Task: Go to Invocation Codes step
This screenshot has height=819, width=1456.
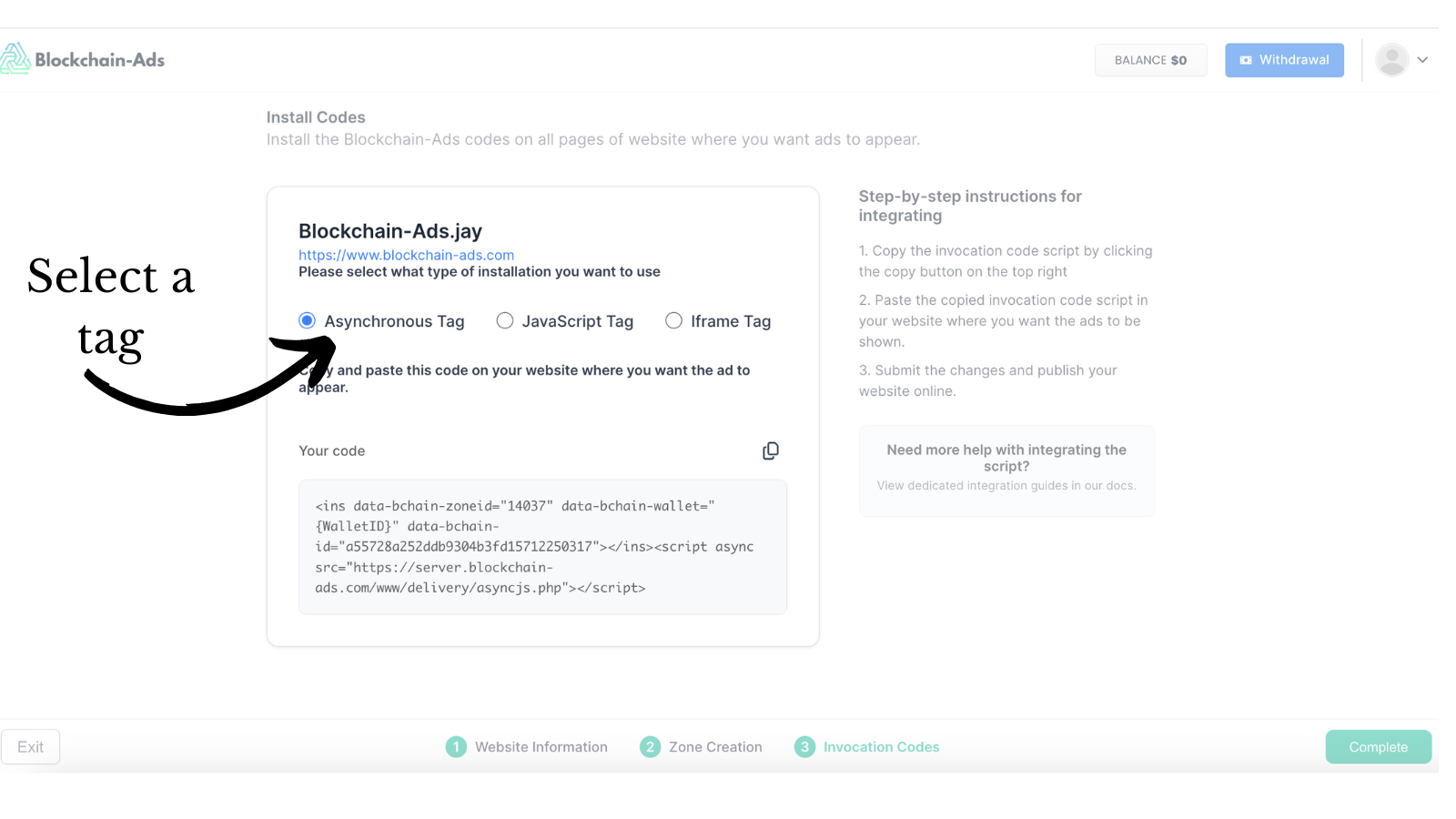Action: [867, 747]
